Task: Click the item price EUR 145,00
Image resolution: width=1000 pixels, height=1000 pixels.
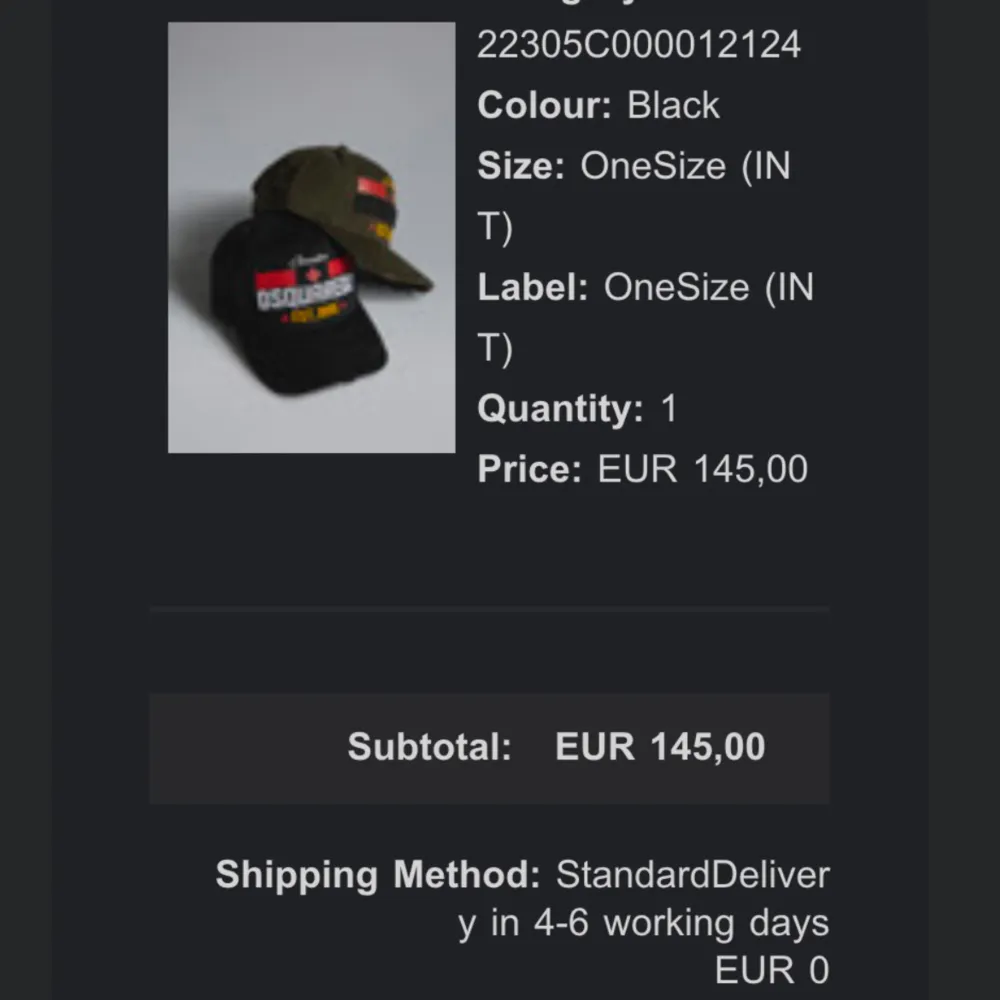Action: [x=703, y=469]
